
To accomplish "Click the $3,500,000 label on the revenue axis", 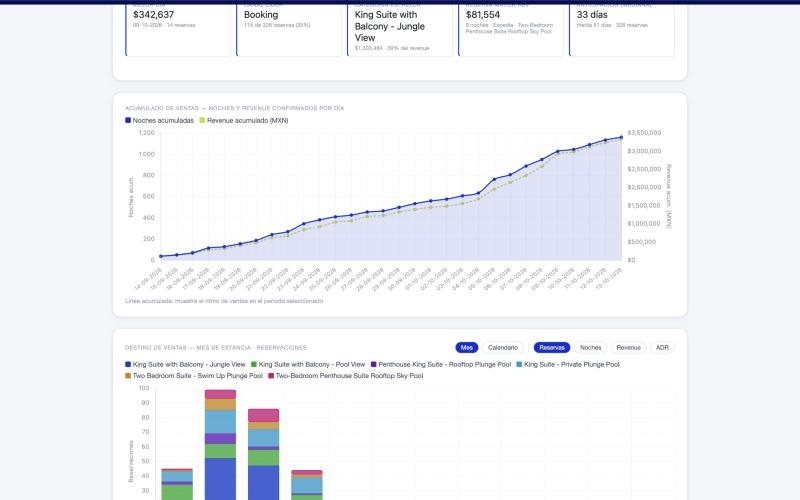I will click(x=644, y=133).
